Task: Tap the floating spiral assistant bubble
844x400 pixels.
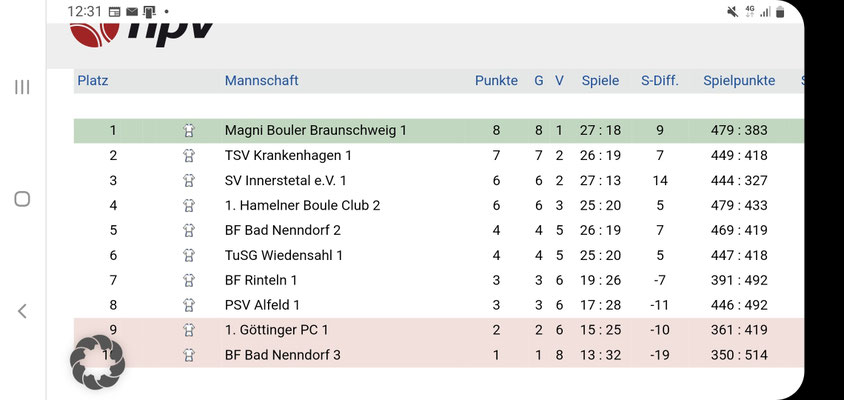Action: (x=97, y=362)
